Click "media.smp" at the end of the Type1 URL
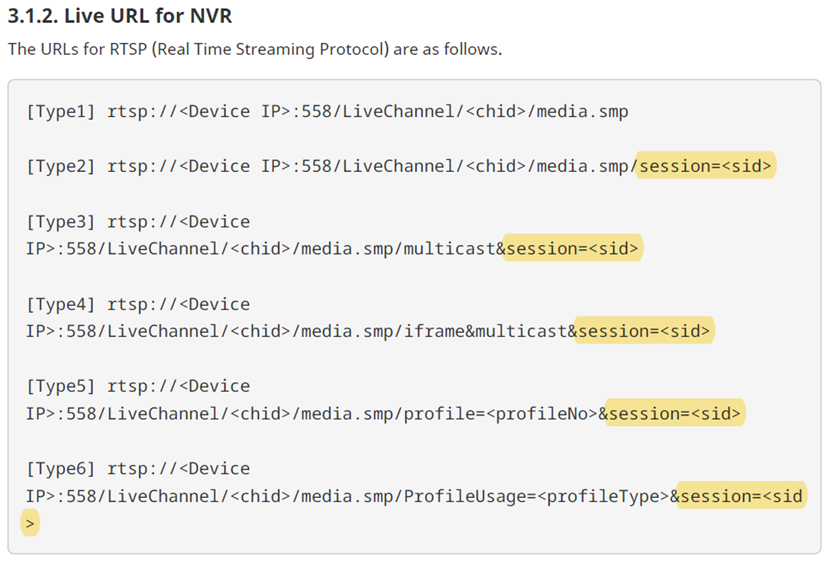Screen dimensions: 827x561 [x=583, y=111]
